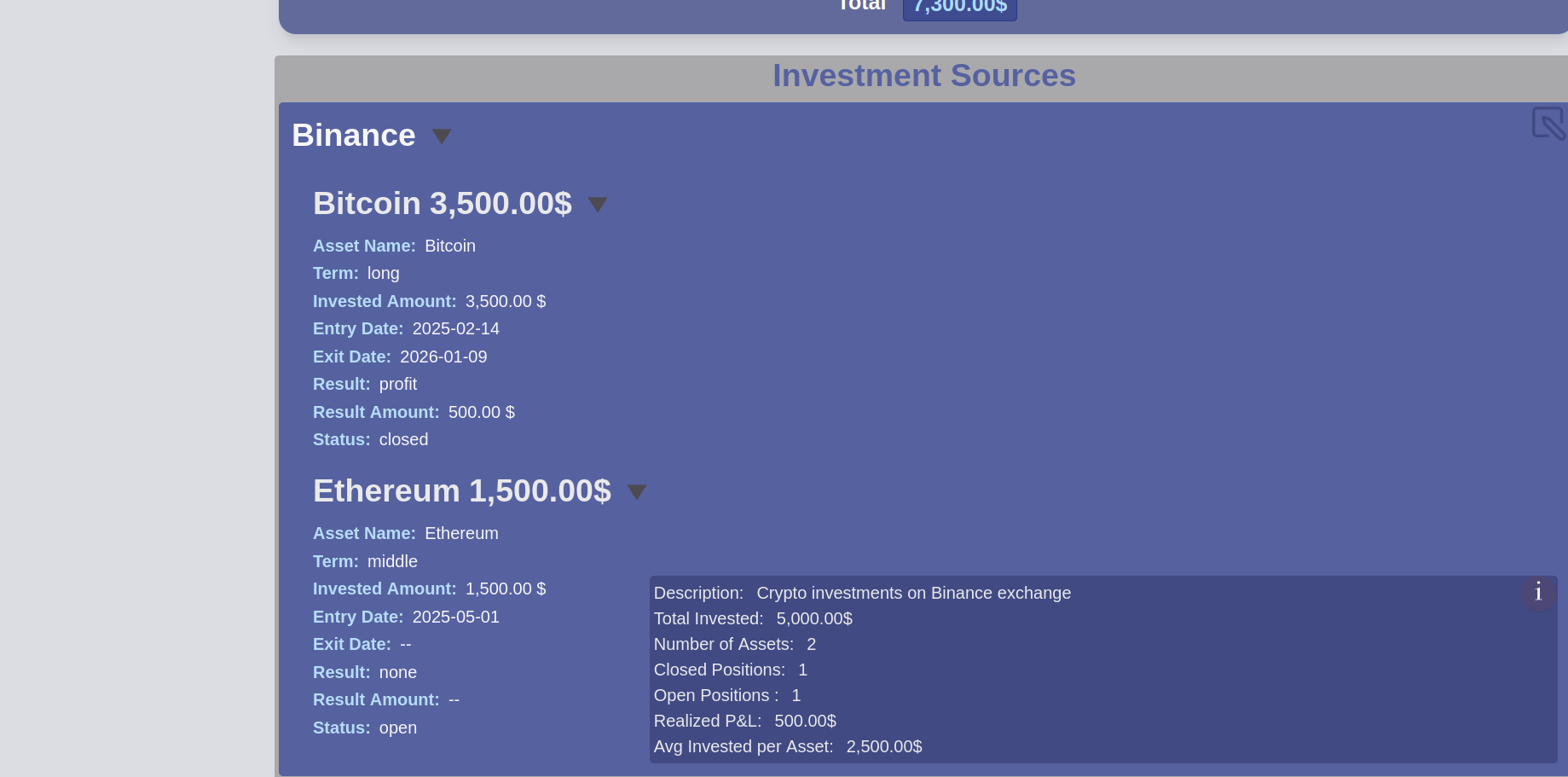Collapse the Bitcoin 3,500.00$ asset details
This screenshot has width=1568, height=777.
[597, 205]
